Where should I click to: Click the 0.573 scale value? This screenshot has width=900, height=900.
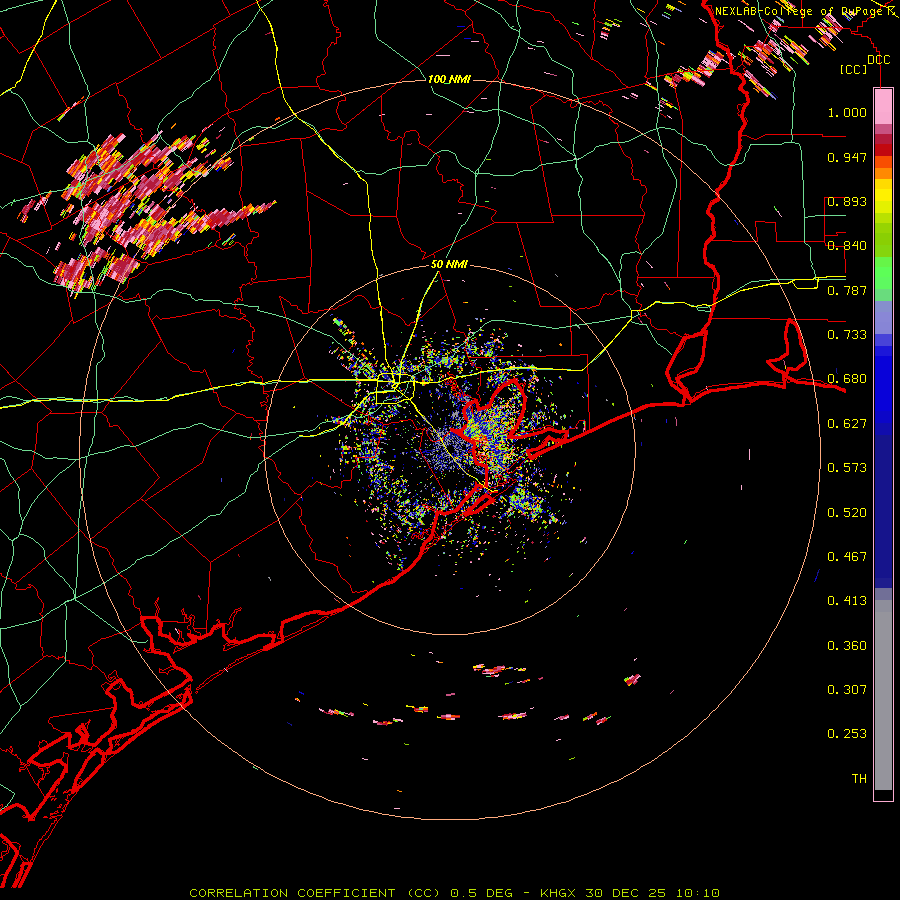point(847,468)
